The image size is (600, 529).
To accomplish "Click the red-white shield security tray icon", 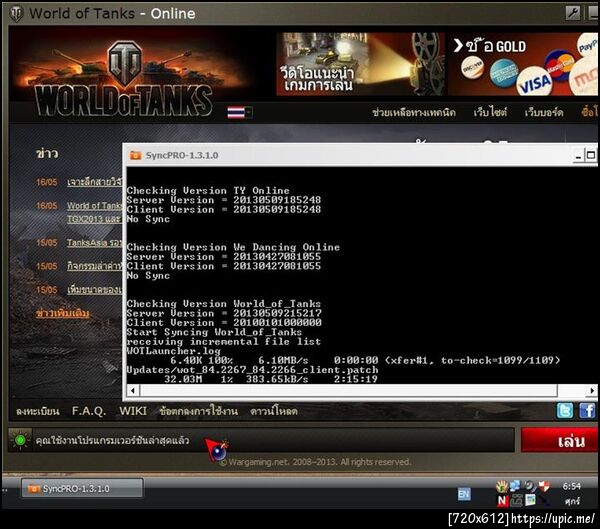I will coord(544,486).
